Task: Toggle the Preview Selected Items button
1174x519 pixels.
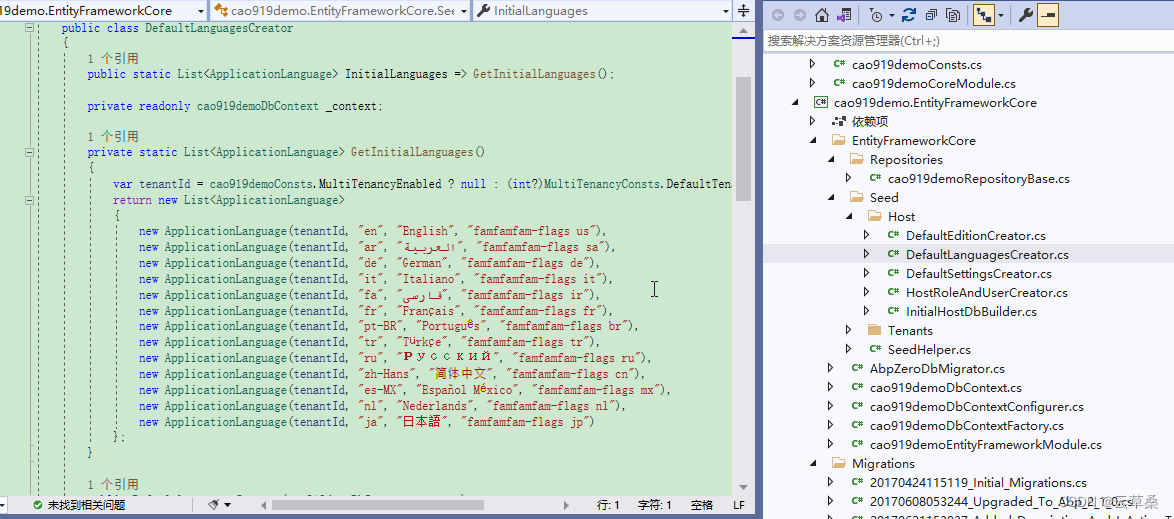Action: [x=1048, y=15]
